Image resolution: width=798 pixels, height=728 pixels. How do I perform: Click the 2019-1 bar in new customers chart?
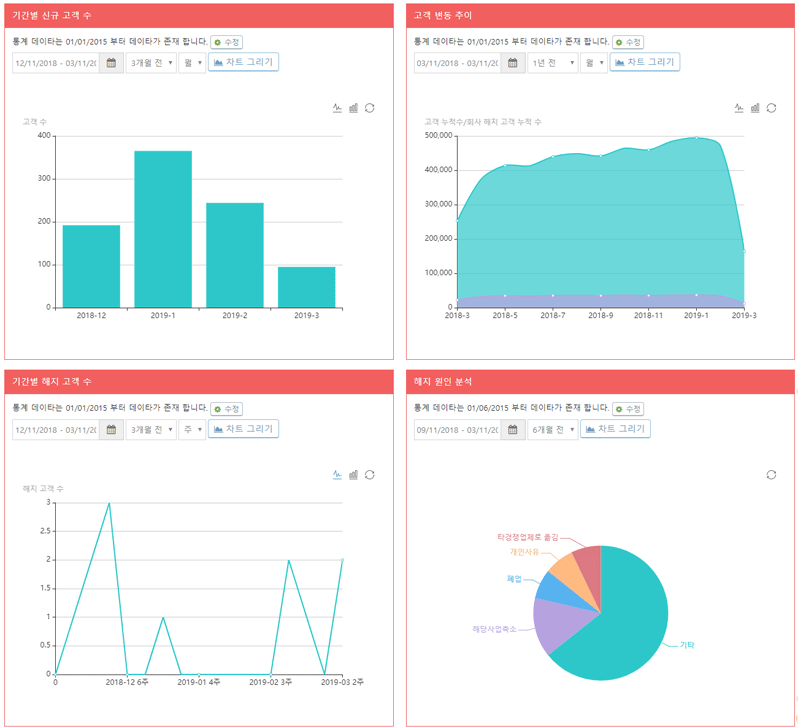pos(163,229)
